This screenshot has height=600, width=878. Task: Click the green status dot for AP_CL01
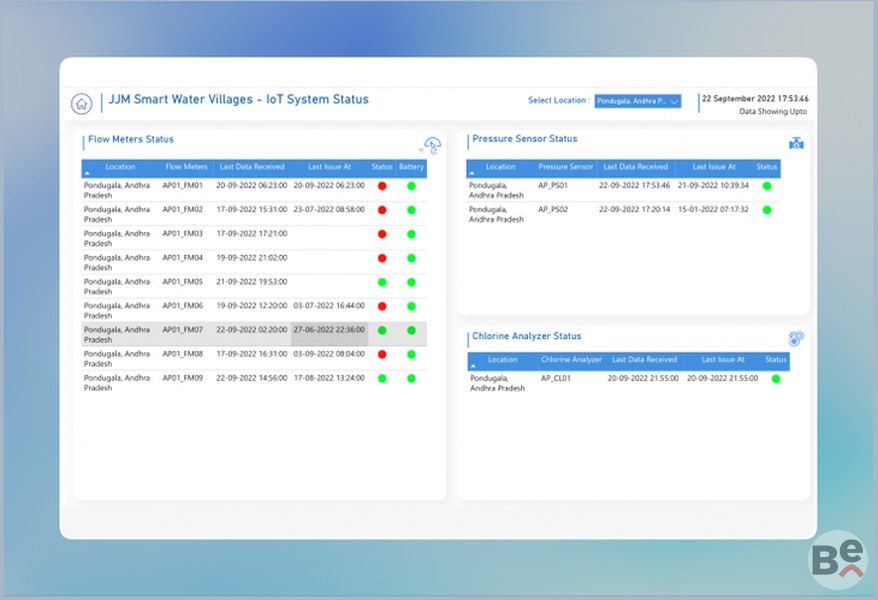pos(776,379)
